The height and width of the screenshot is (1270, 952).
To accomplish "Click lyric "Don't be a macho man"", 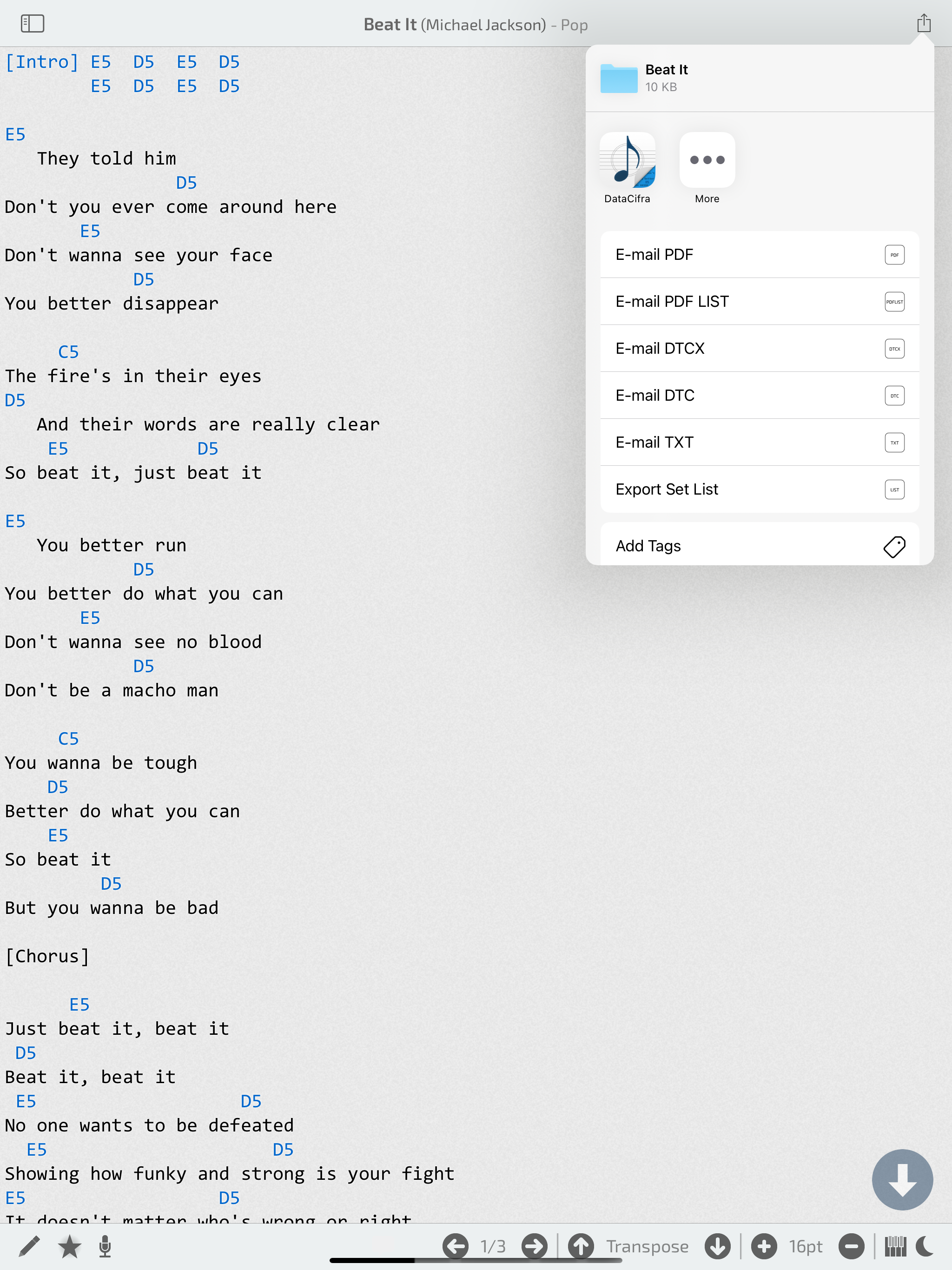I will pos(112,691).
